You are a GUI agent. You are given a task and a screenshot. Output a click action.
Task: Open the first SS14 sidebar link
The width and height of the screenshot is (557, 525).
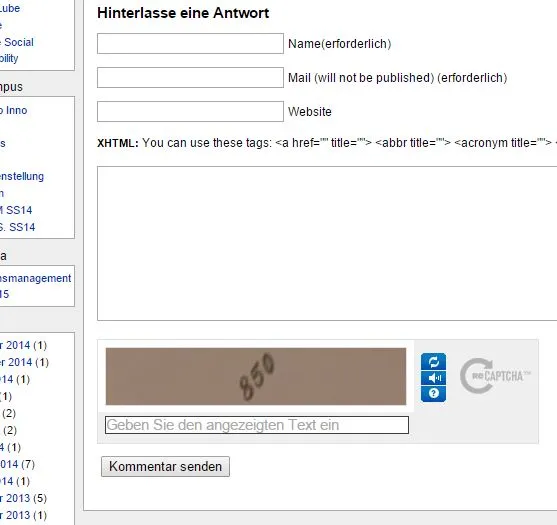(x=16, y=210)
